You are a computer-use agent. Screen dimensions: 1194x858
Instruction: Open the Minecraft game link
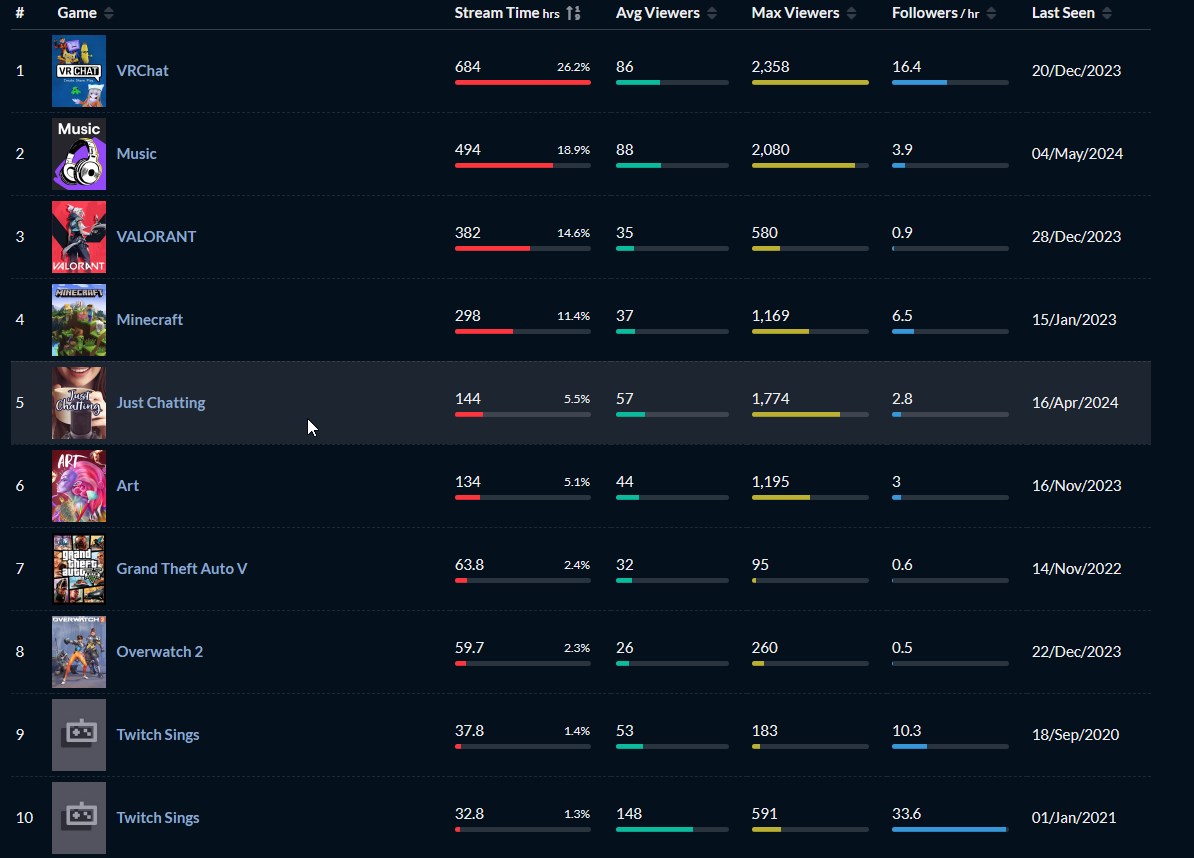point(149,320)
